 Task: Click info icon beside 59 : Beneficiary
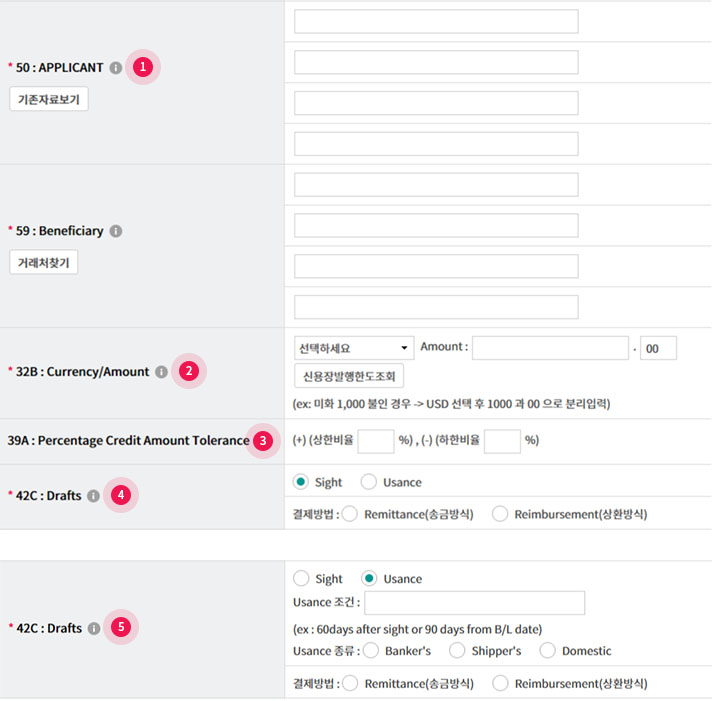116,231
